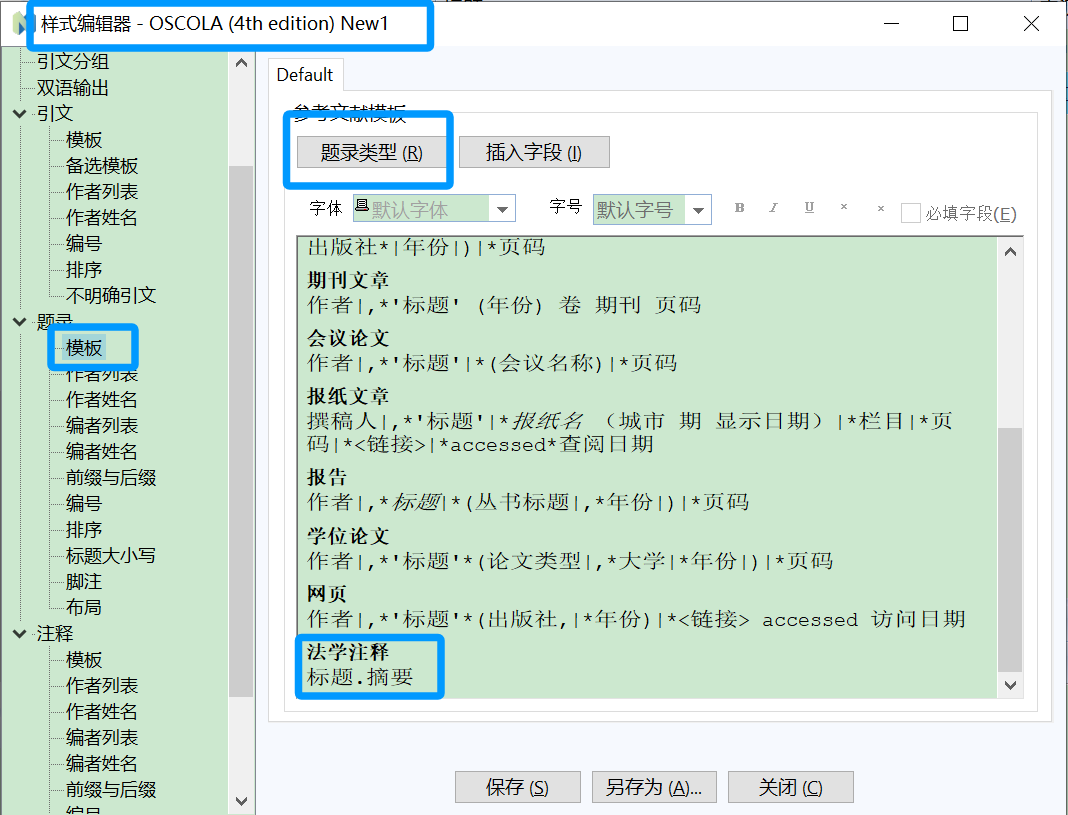This screenshot has height=815, width=1068.
Task: Click the 插入字段 button
Action: tap(533, 152)
